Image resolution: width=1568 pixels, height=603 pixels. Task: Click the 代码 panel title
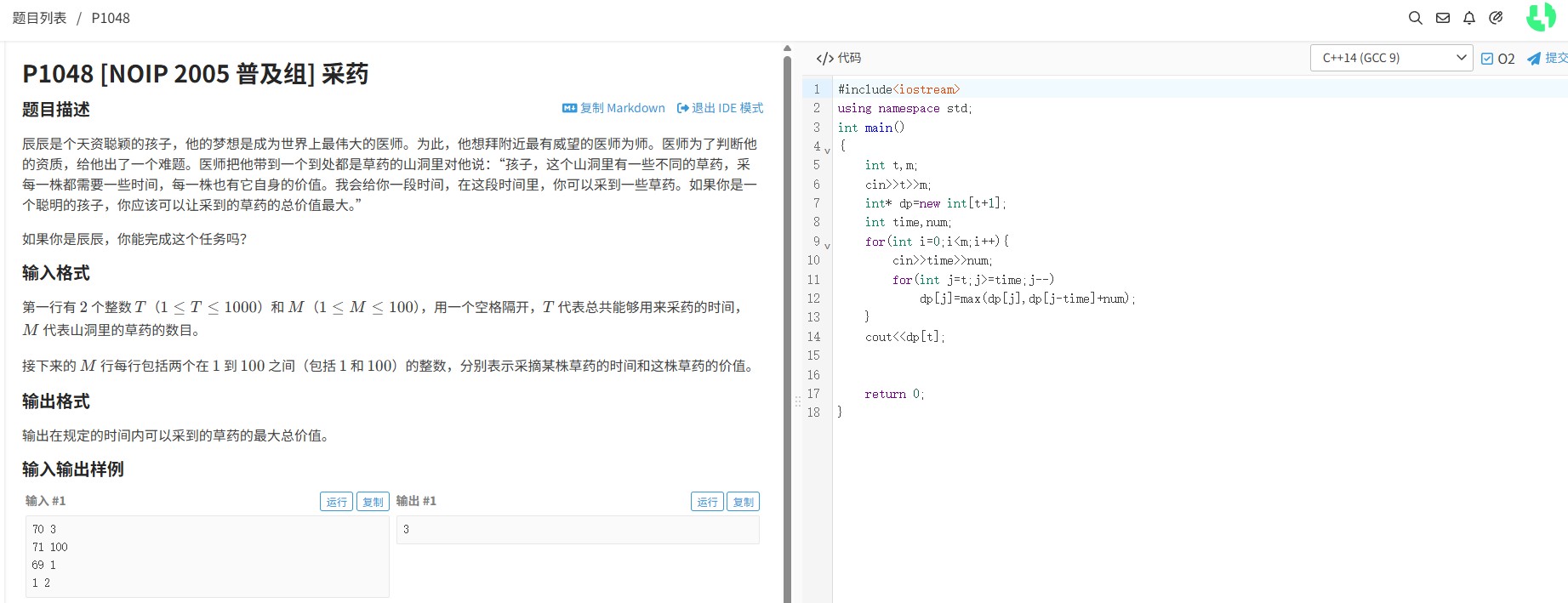point(849,58)
